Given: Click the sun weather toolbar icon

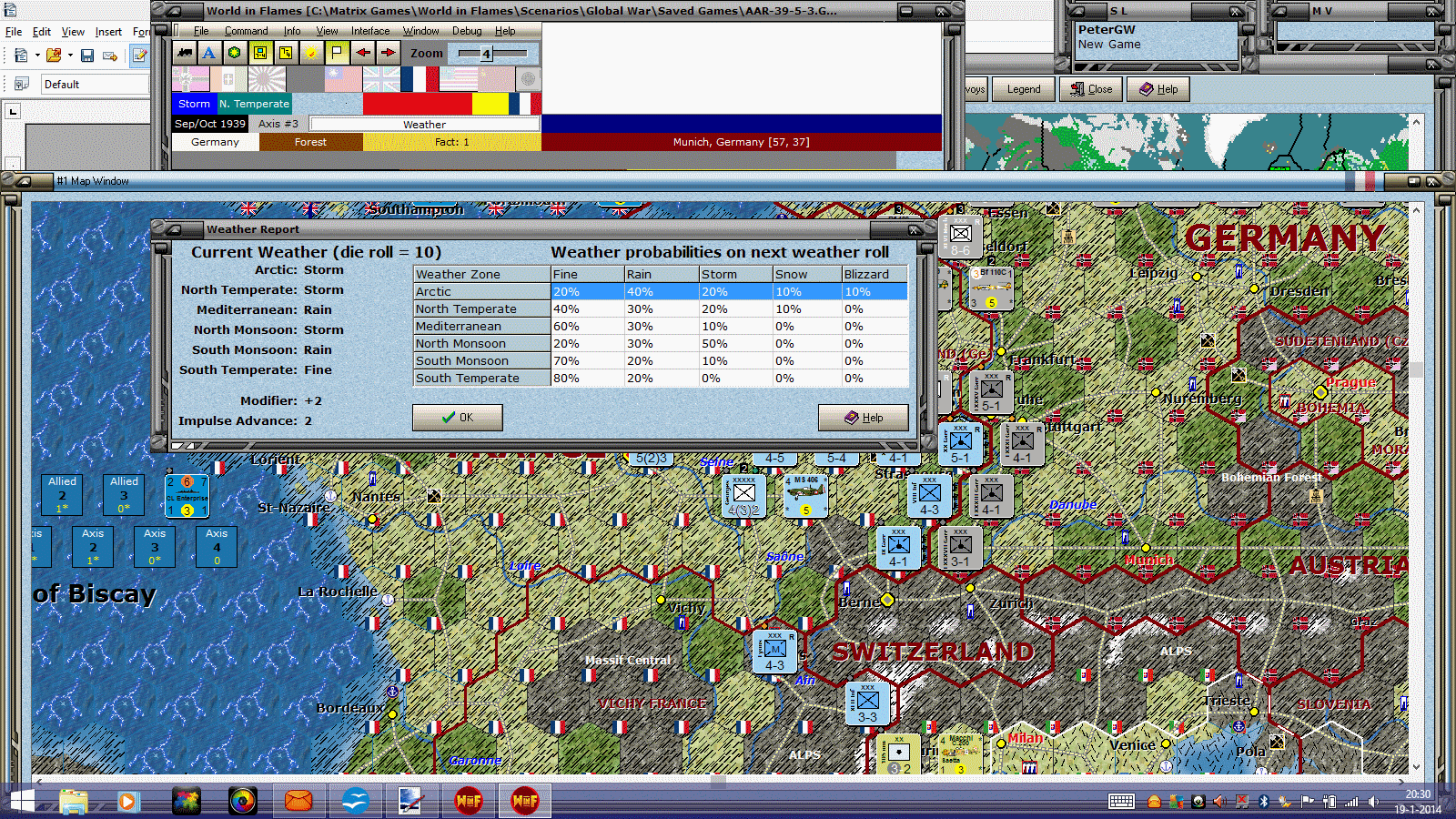Looking at the screenshot, I should click(311, 53).
